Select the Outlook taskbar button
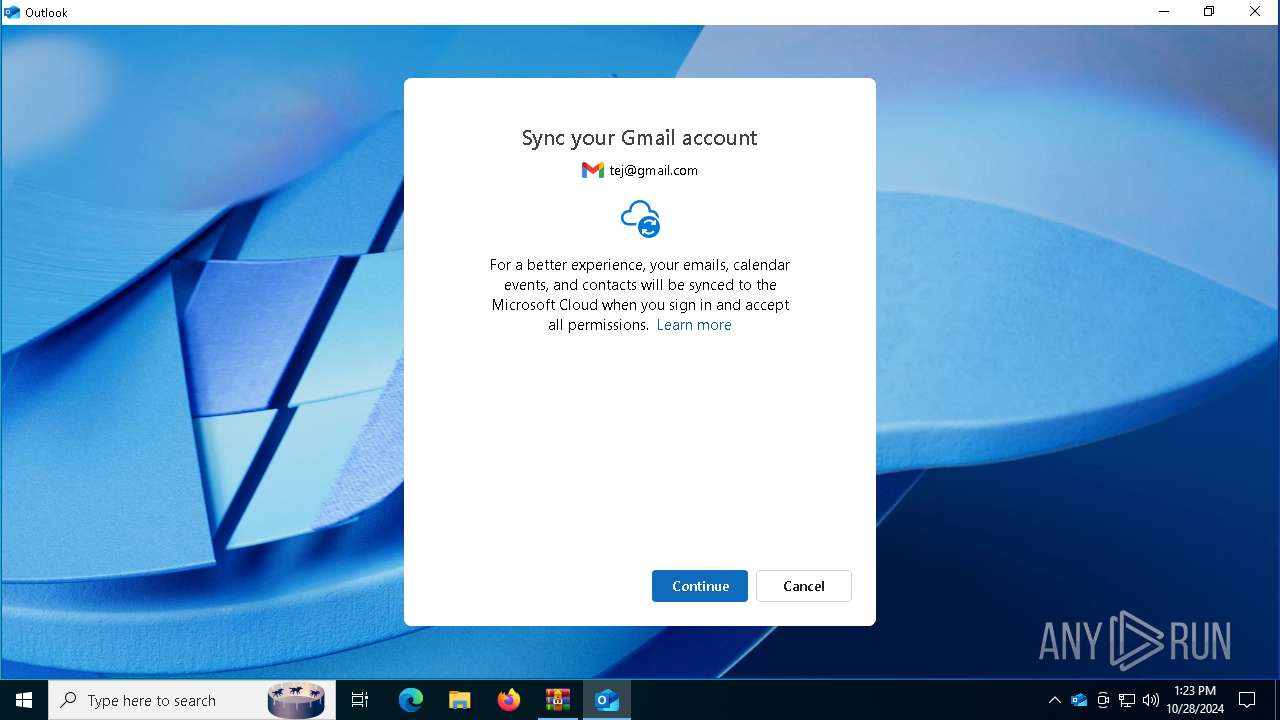The width and height of the screenshot is (1280, 720). click(607, 700)
